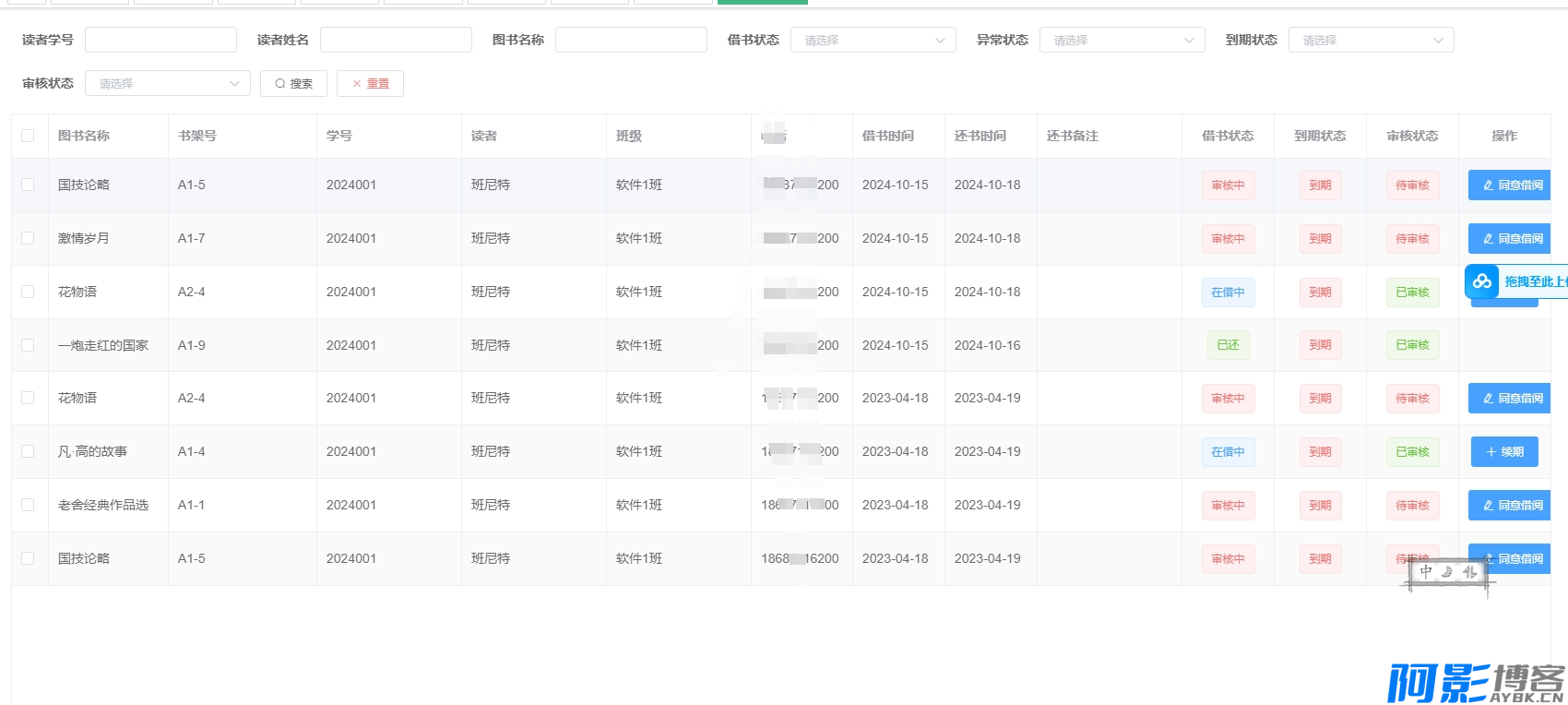Select the 老舍经典作品选 row checkbox

pos(28,505)
